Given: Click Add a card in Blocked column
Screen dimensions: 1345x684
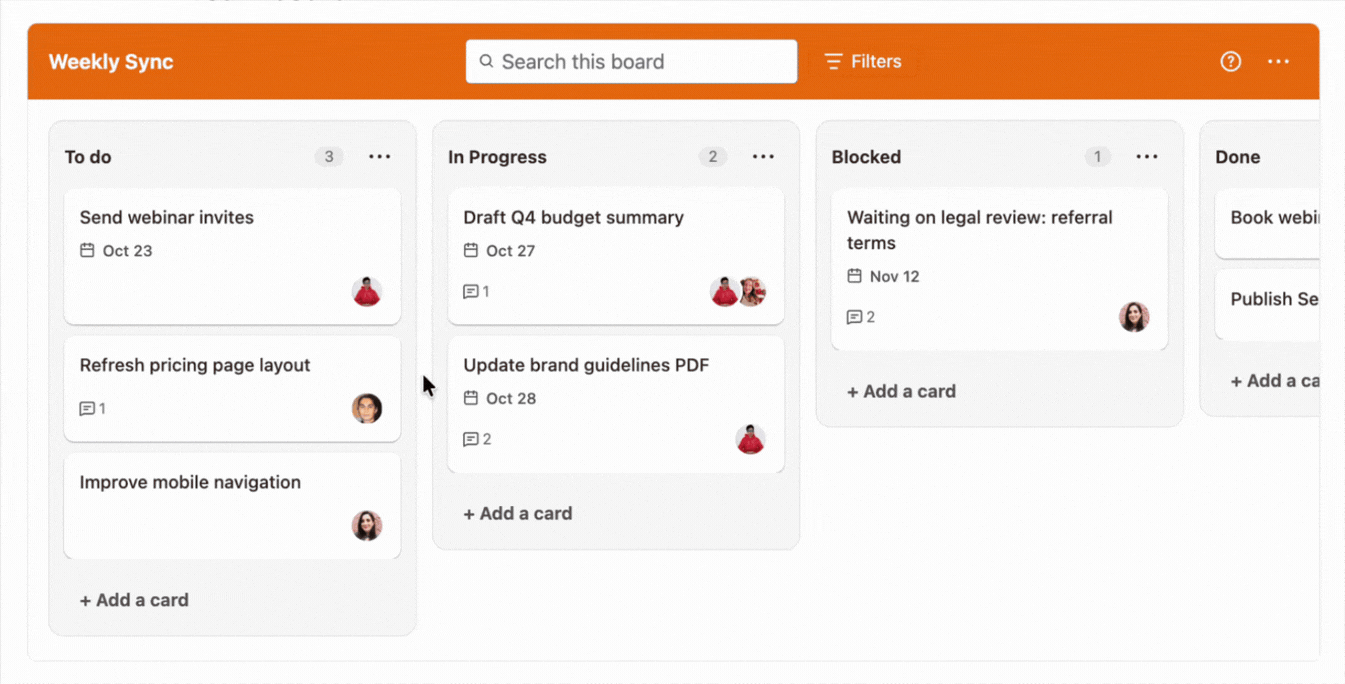Looking at the screenshot, I should (x=901, y=391).
